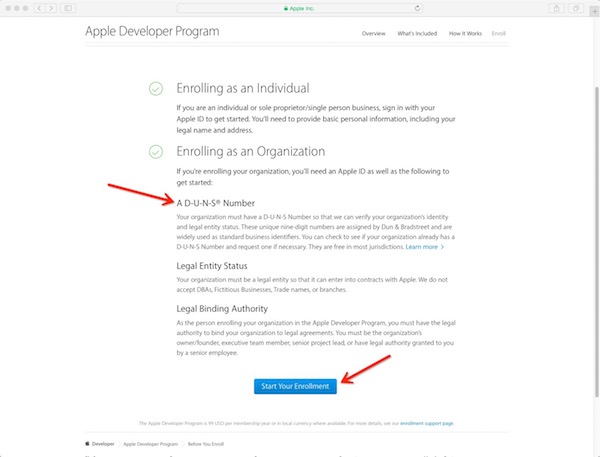Click the Safari forward arrow button
600x457 pixels.
(53, 8)
